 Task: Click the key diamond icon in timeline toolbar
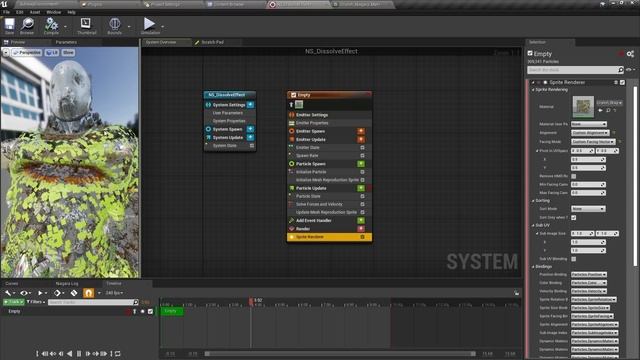(57, 293)
